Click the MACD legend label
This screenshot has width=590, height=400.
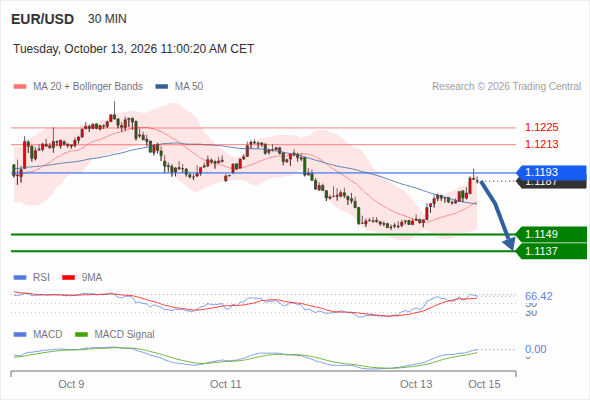coord(48,335)
